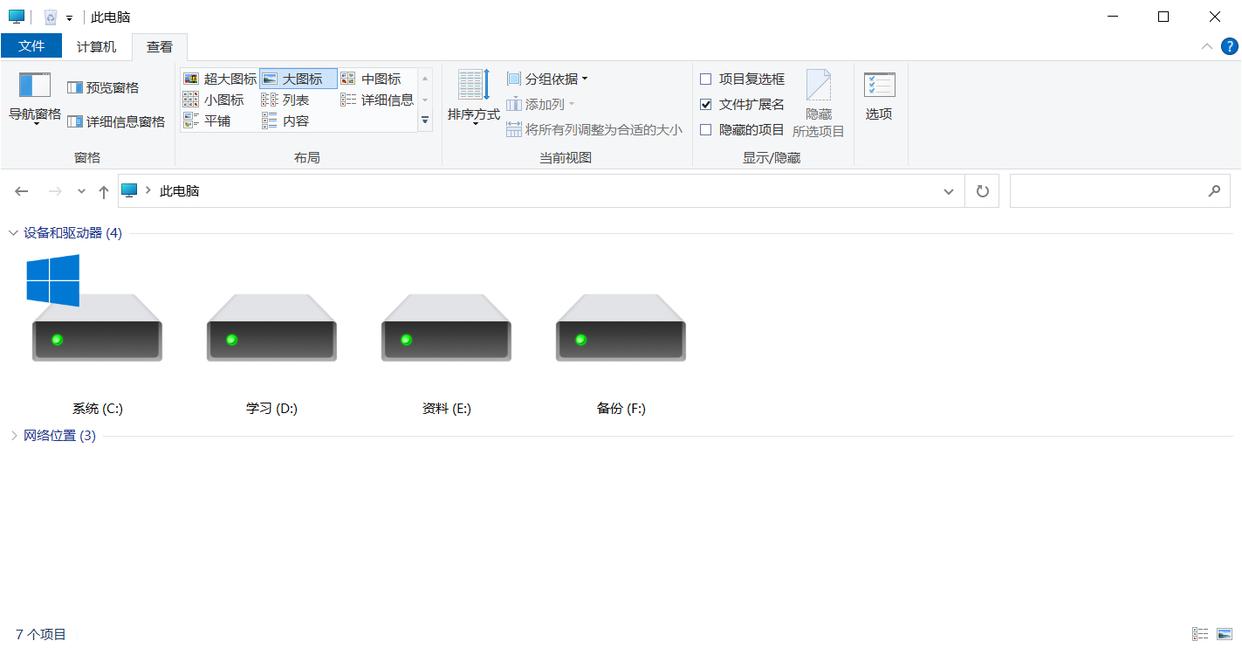Image resolution: width=1242 pixels, height=648 pixels.
Task: Open the 排序方式 dropdown
Action: (x=473, y=98)
